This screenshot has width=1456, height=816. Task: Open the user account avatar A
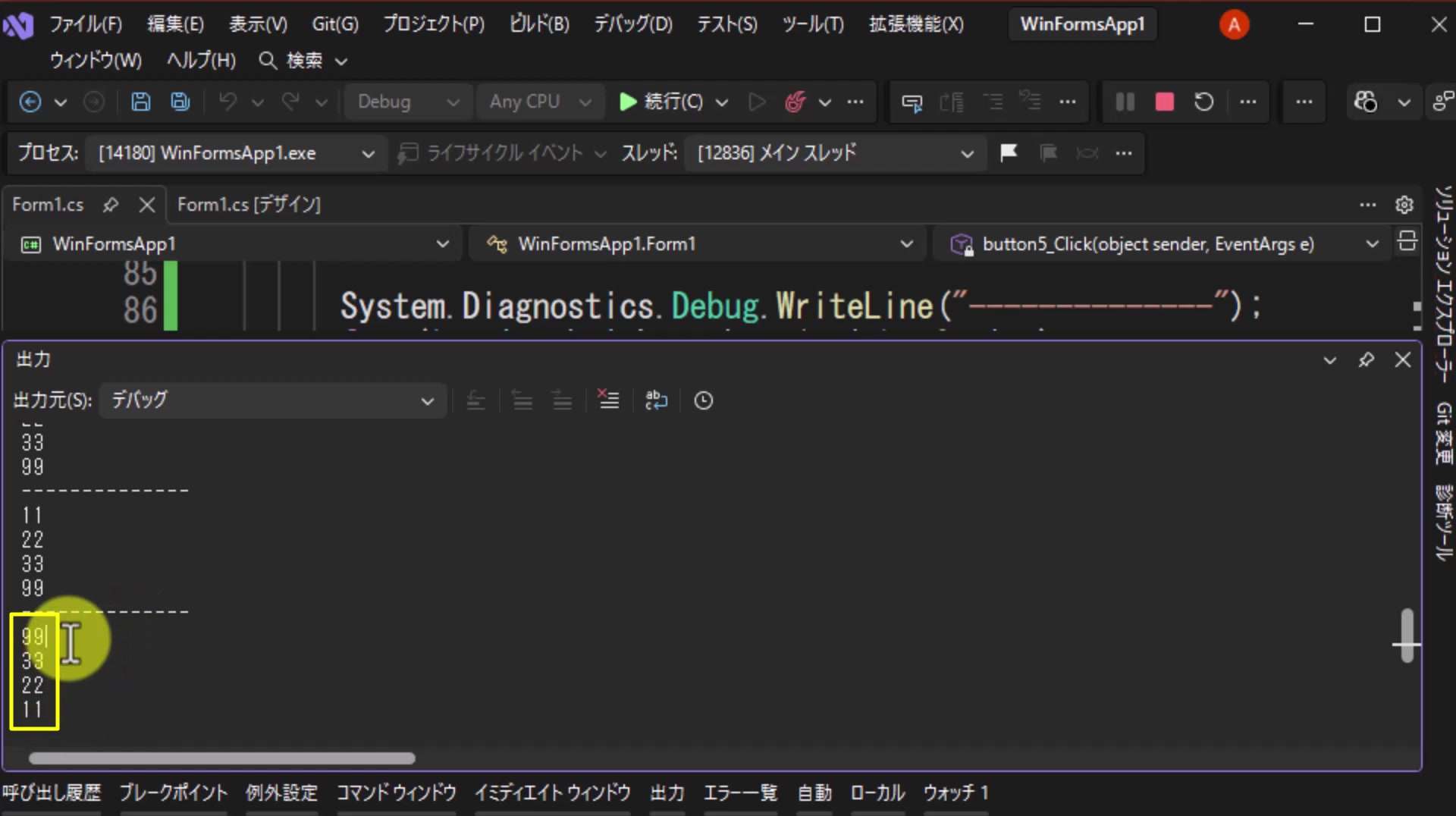click(x=1234, y=25)
